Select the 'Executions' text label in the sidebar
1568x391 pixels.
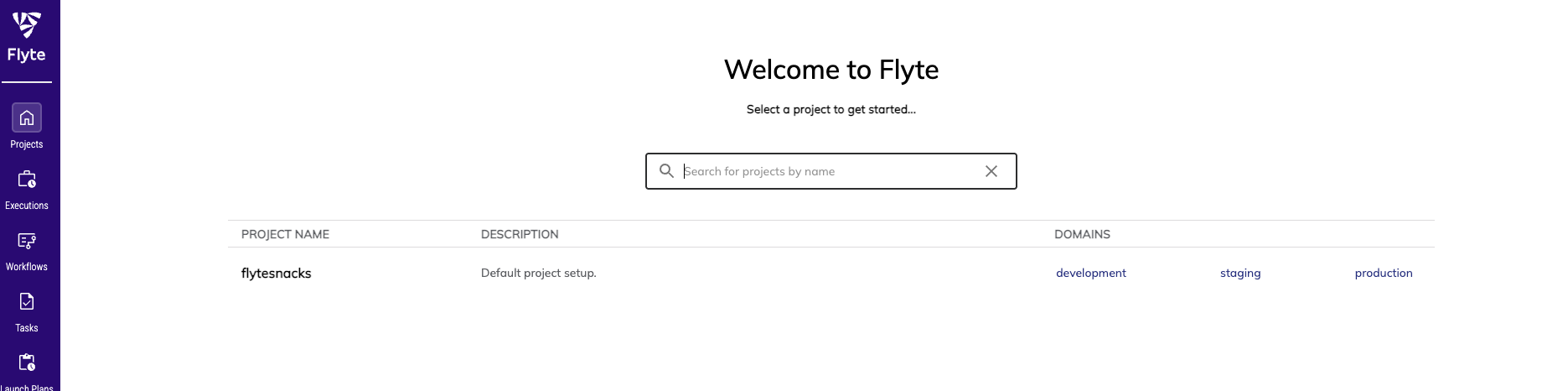27,206
